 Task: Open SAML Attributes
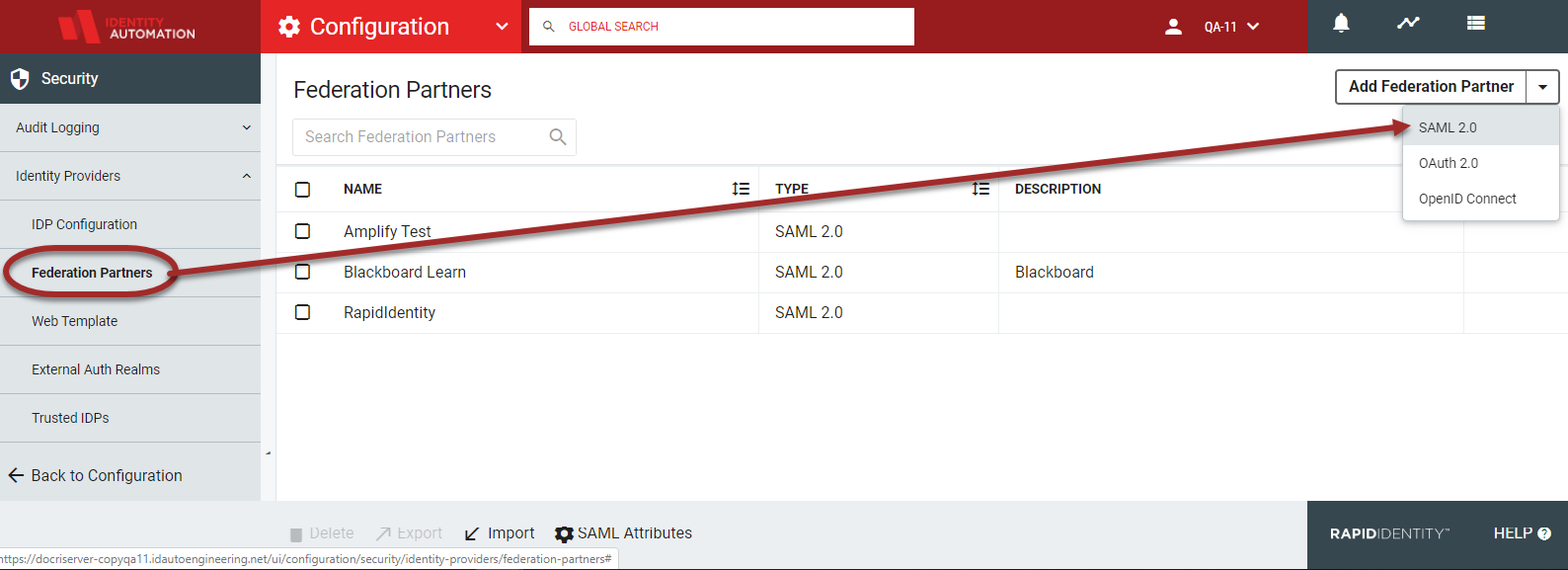(623, 533)
